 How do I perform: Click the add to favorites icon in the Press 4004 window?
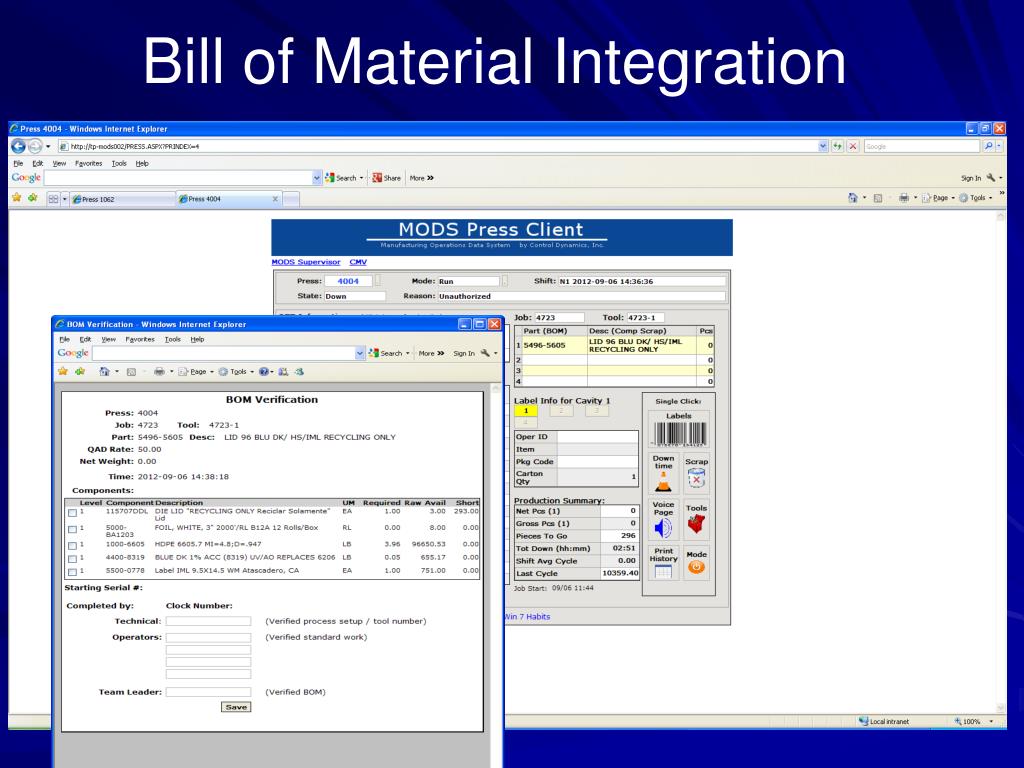click(32, 198)
